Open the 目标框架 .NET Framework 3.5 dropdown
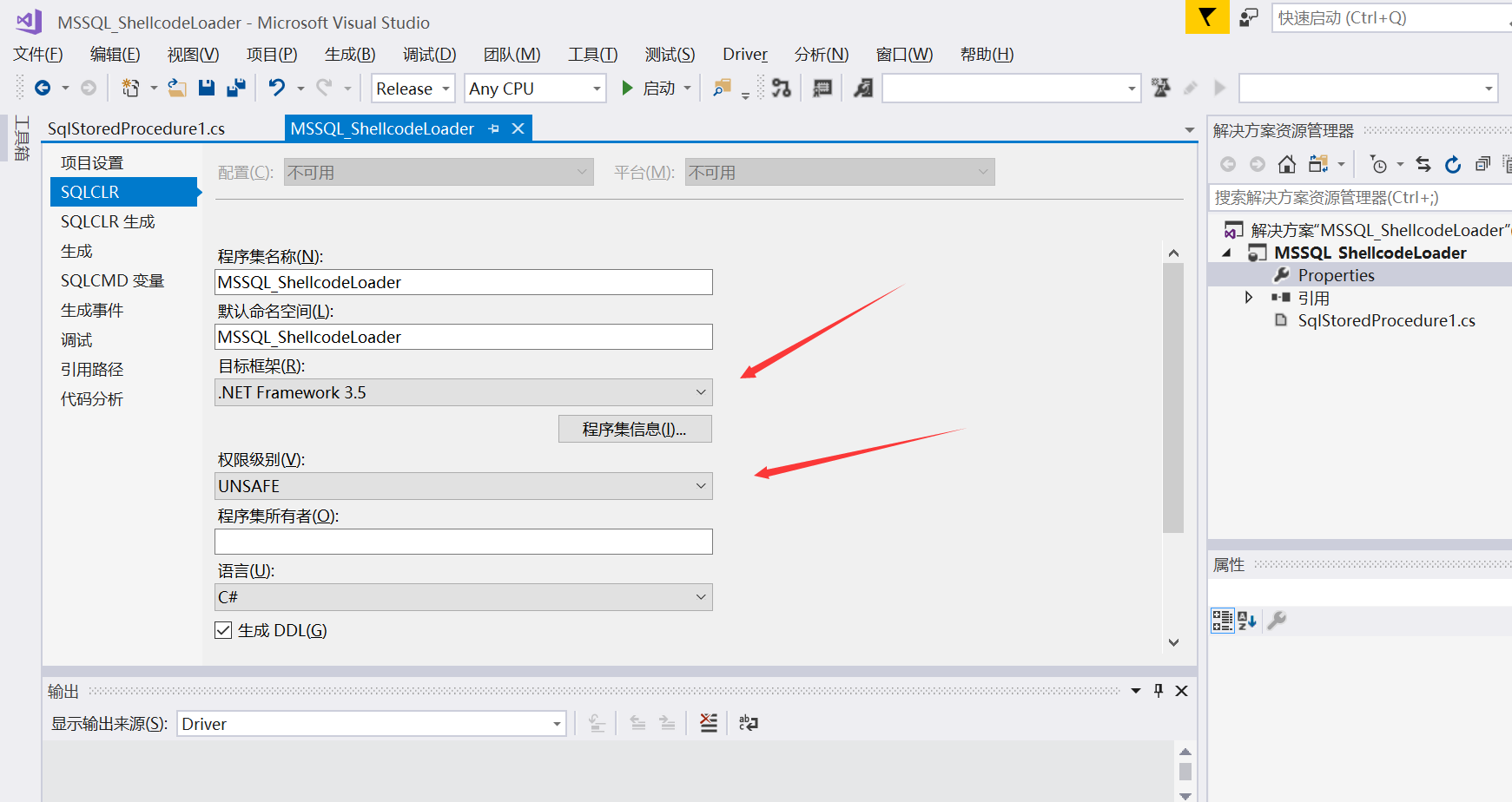 click(464, 392)
